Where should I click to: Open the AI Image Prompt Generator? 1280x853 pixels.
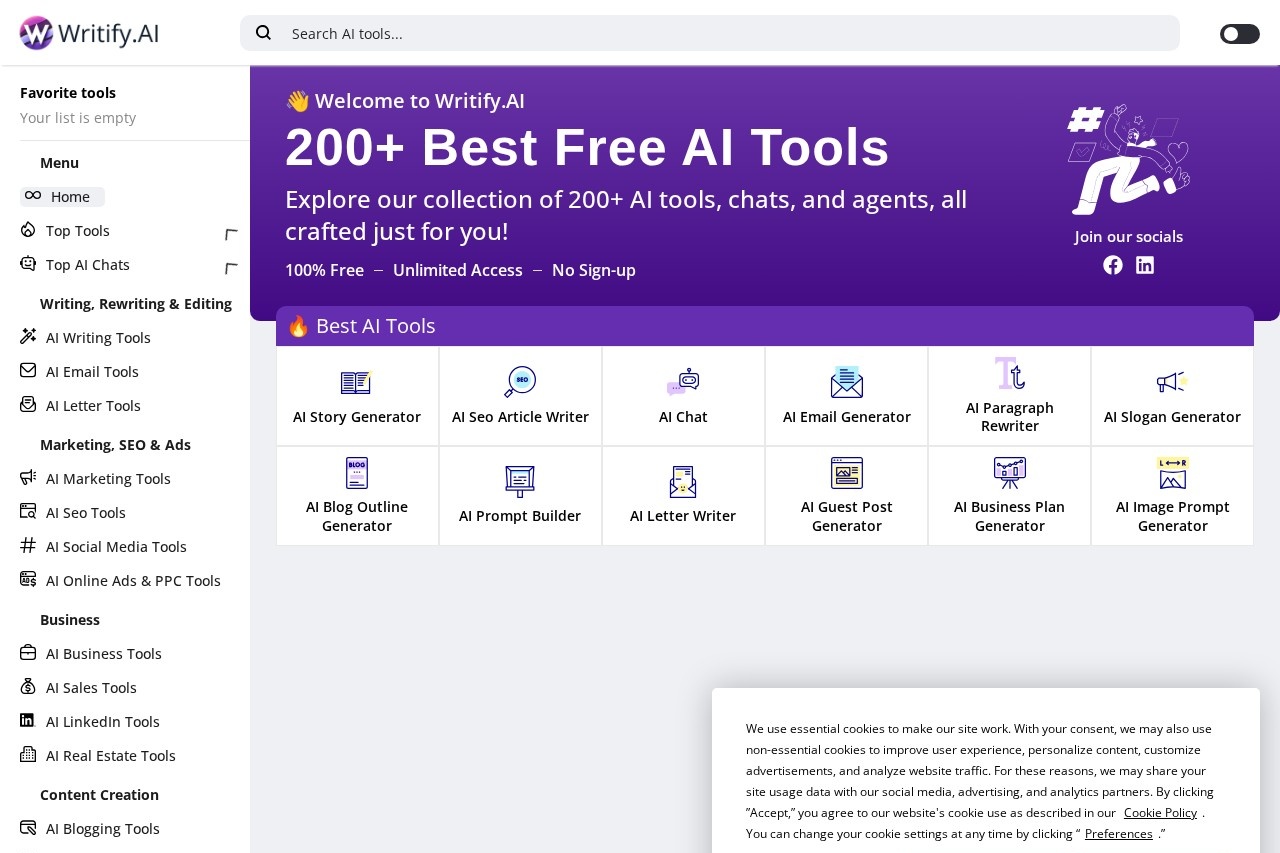(1172, 496)
